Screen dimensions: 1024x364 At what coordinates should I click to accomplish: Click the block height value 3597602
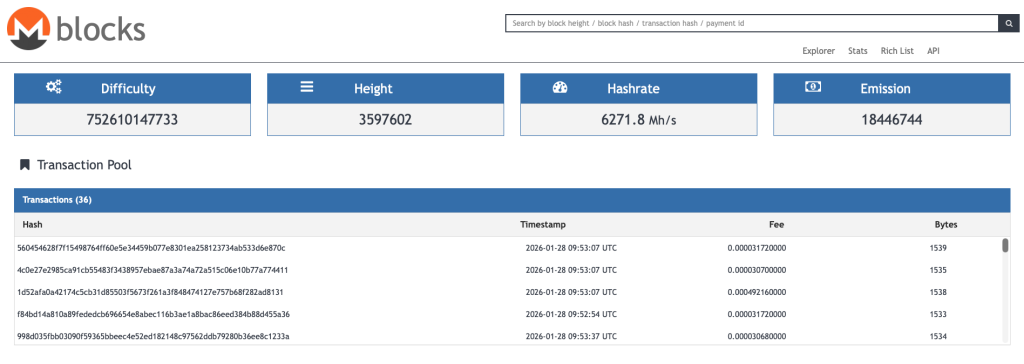[385, 120]
